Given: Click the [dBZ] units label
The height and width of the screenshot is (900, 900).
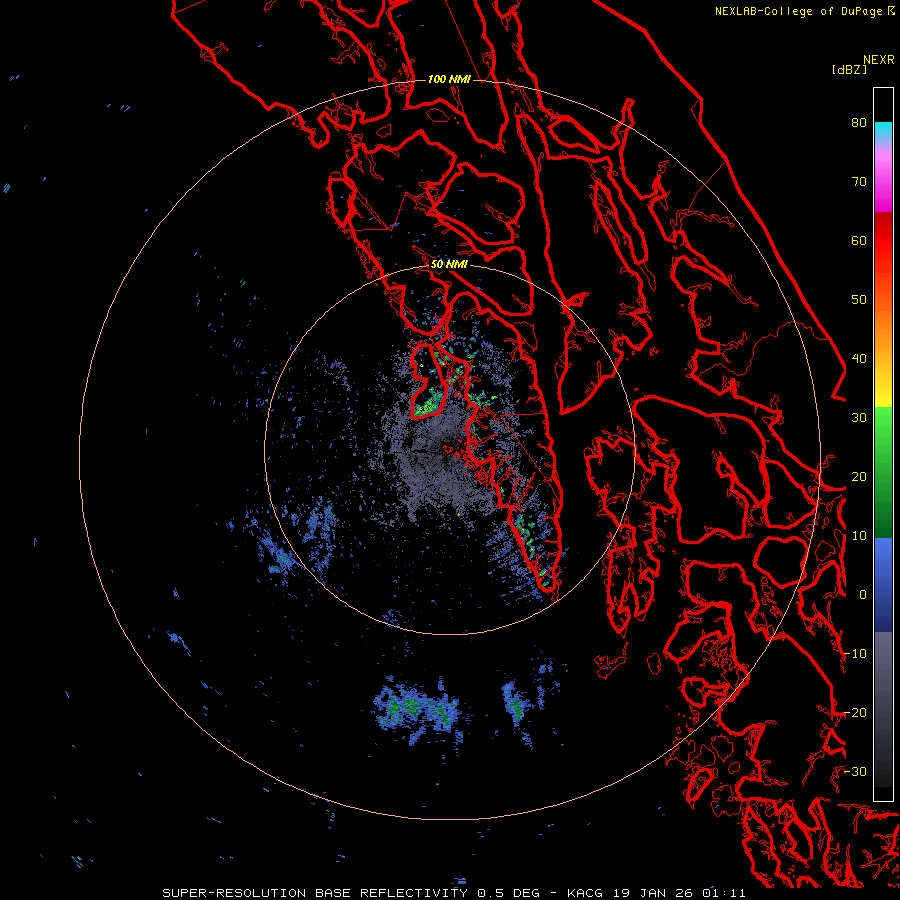Looking at the screenshot, I should tap(849, 69).
